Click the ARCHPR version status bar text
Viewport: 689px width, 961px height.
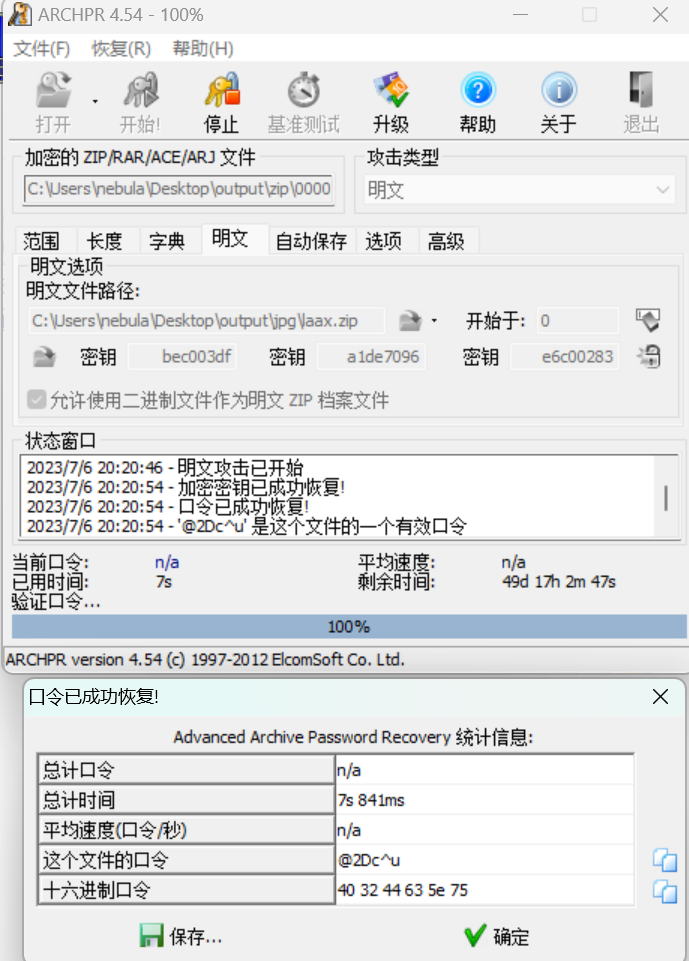[x=205, y=659]
